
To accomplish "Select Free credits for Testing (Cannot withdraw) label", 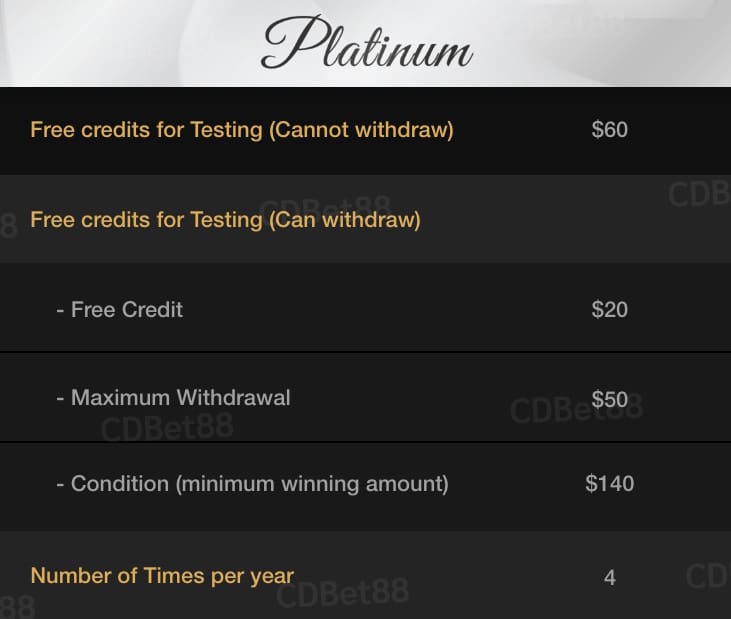I will point(242,130).
